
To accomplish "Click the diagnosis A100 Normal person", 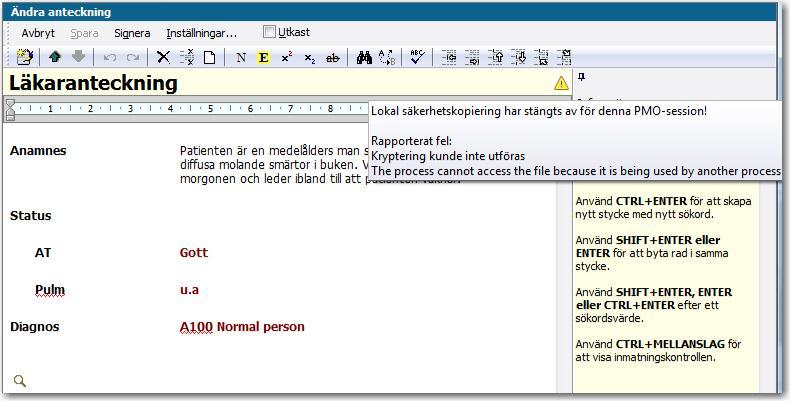I will click(x=242, y=327).
